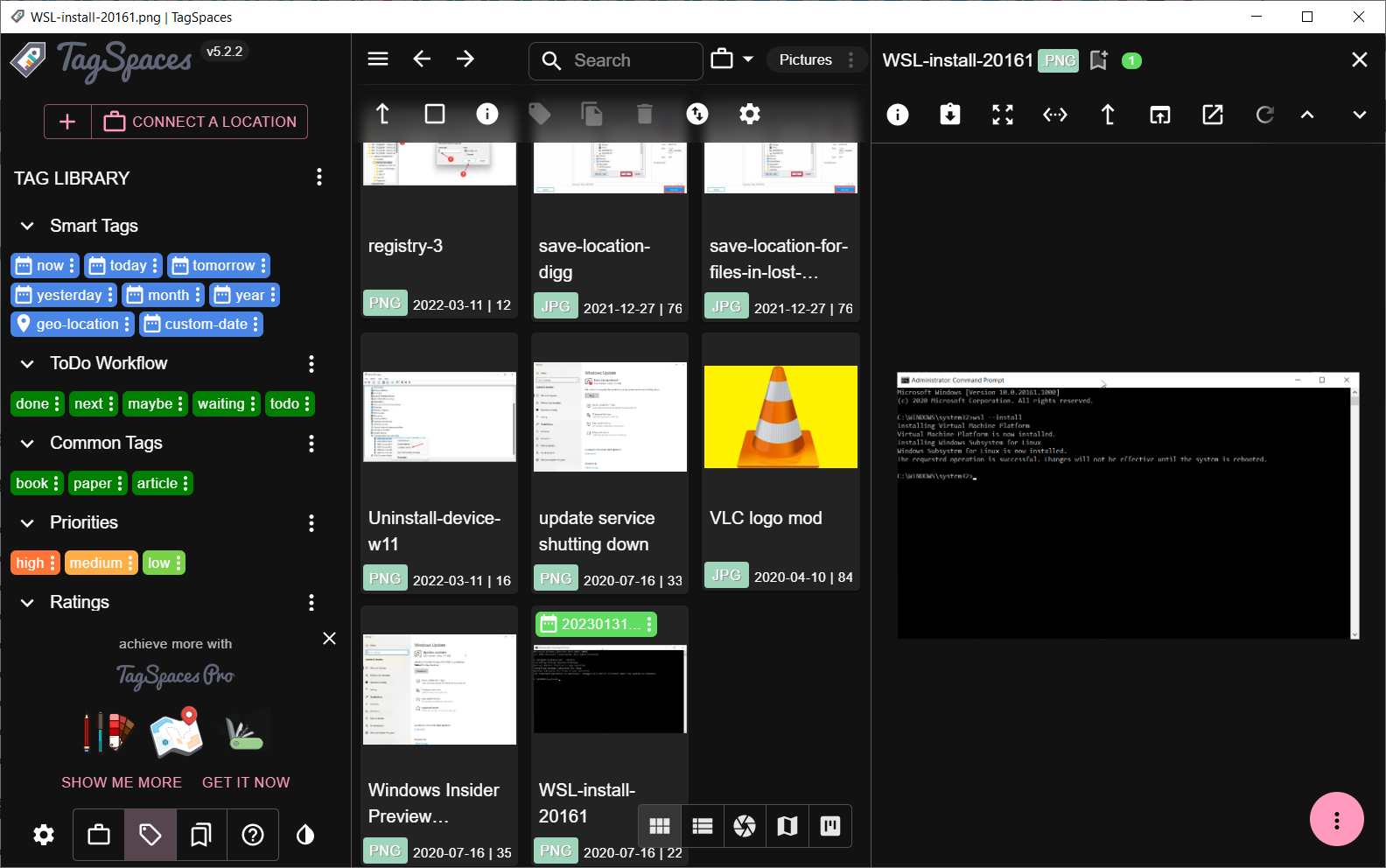The height and width of the screenshot is (868, 1386).
Task: Click the 20230131 date tag on WSL-install file
Action: 596,624
